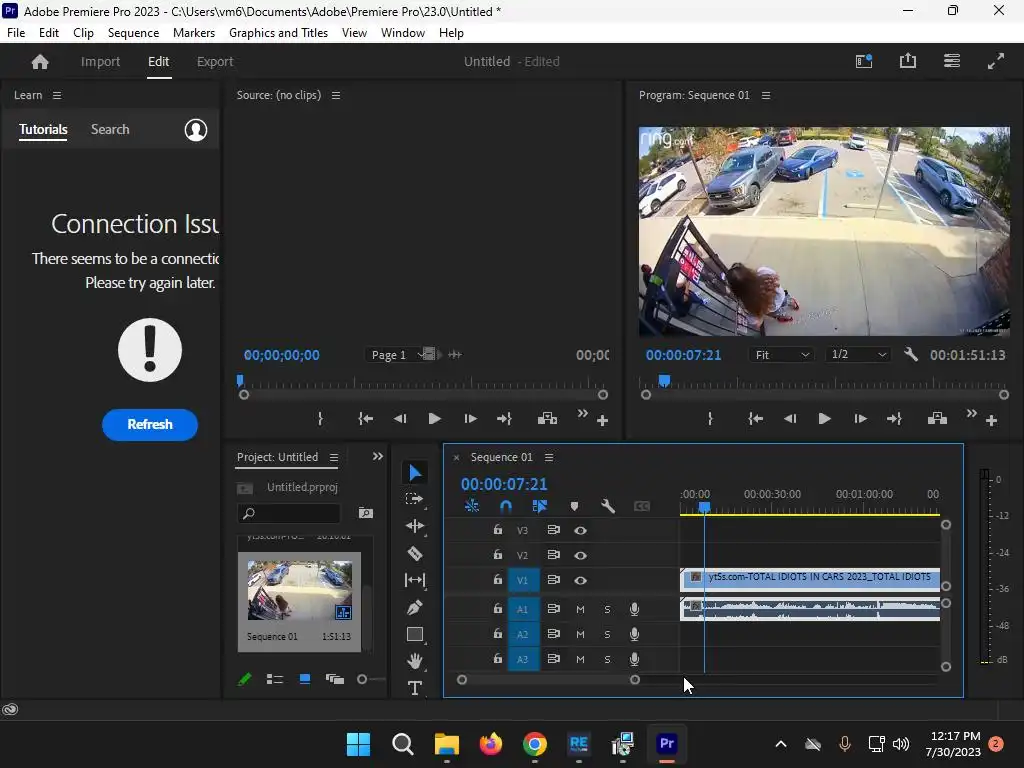Click the Sequence 01 thumbnail in Project

point(299,590)
